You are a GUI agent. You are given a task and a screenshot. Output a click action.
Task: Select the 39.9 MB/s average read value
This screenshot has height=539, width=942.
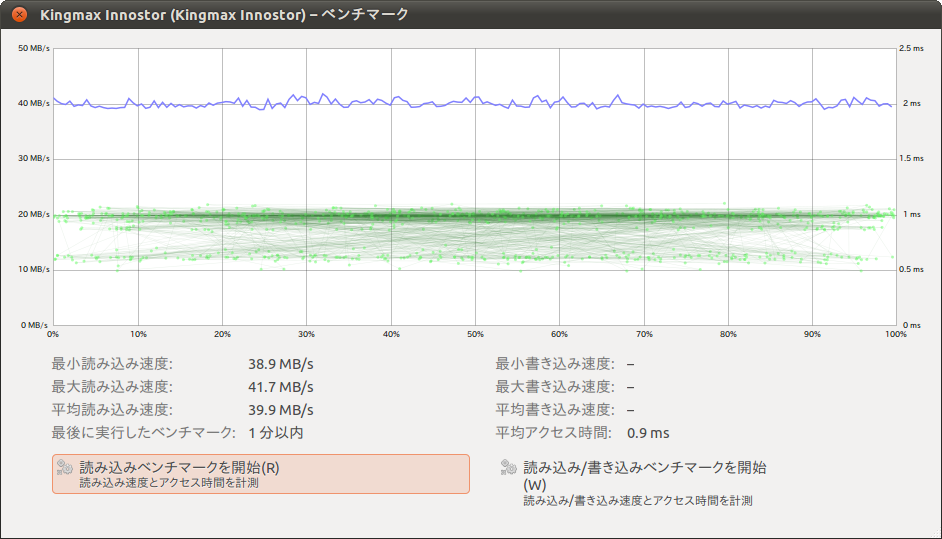tap(281, 410)
